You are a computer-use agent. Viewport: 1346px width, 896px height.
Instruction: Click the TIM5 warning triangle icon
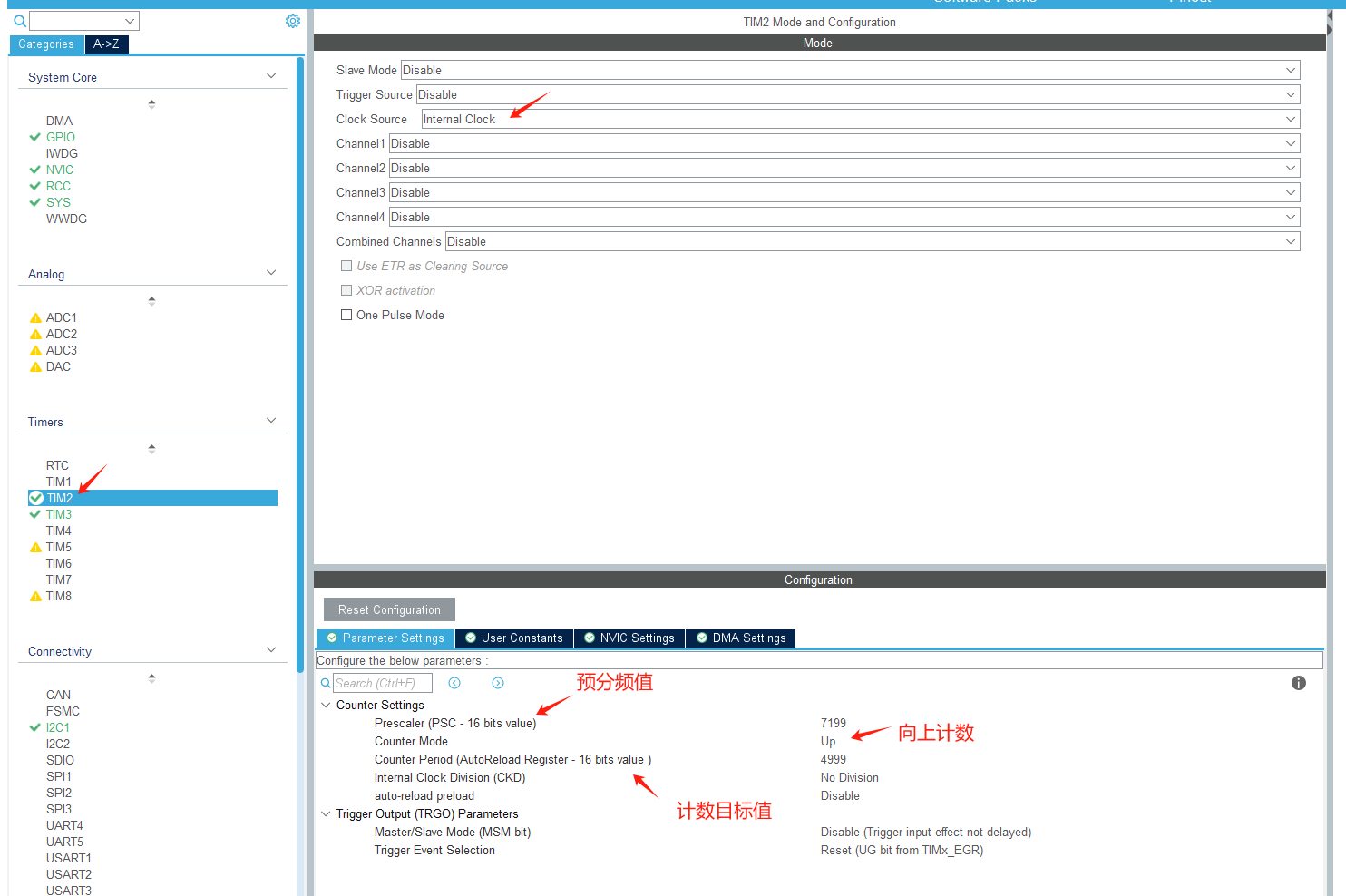36,547
